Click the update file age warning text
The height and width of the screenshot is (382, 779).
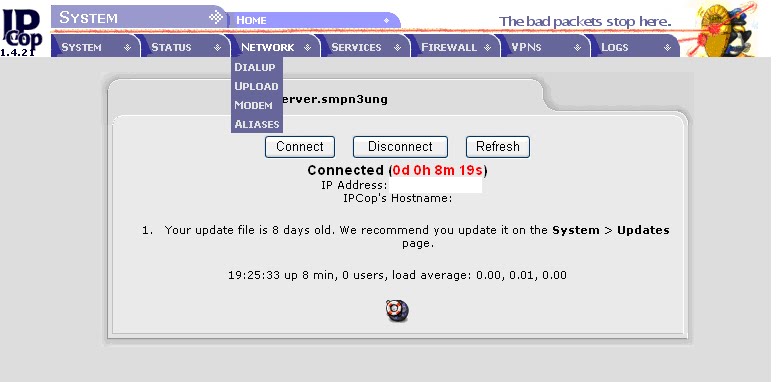(417, 237)
